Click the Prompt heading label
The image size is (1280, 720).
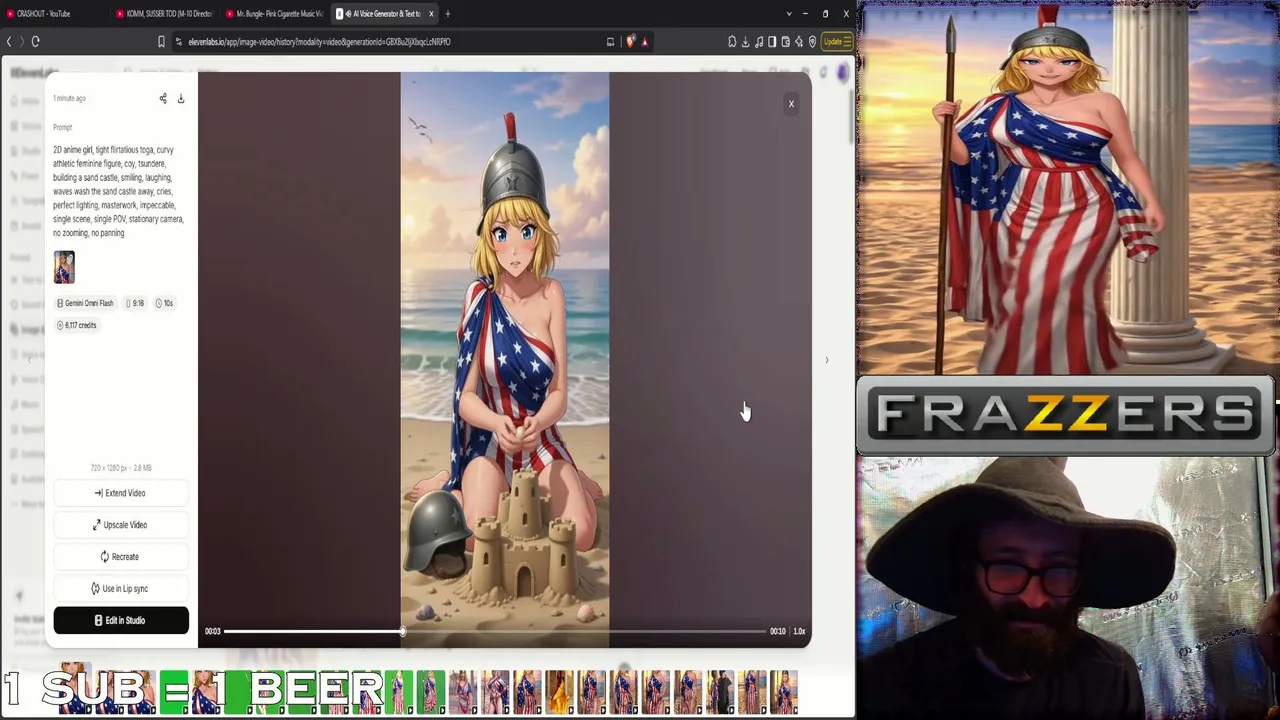pos(62,127)
